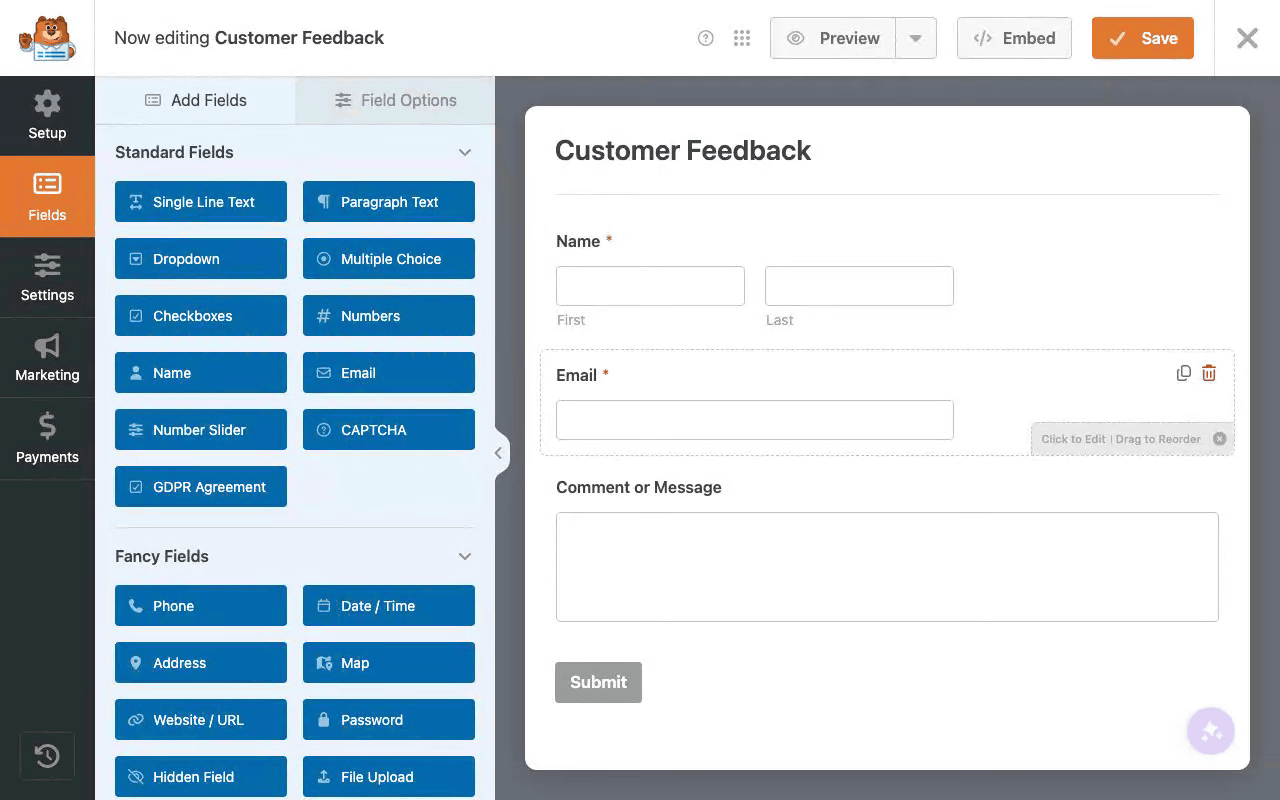Viewport: 1280px width, 800px height.
Task: Click the First name input box
Action: pyautogui.click(x=650, y=286)
